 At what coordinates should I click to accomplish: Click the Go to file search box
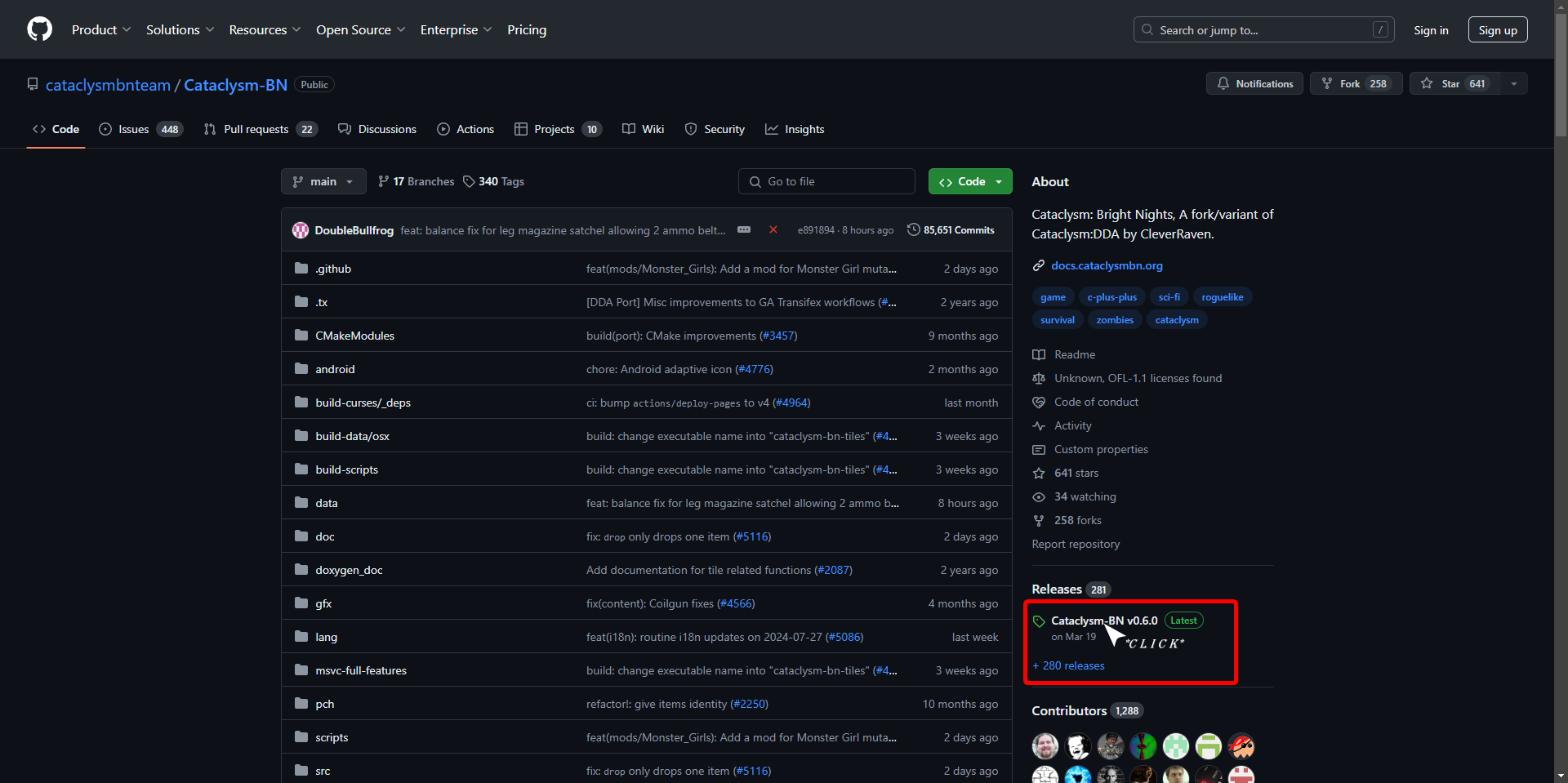pos(826,181)
